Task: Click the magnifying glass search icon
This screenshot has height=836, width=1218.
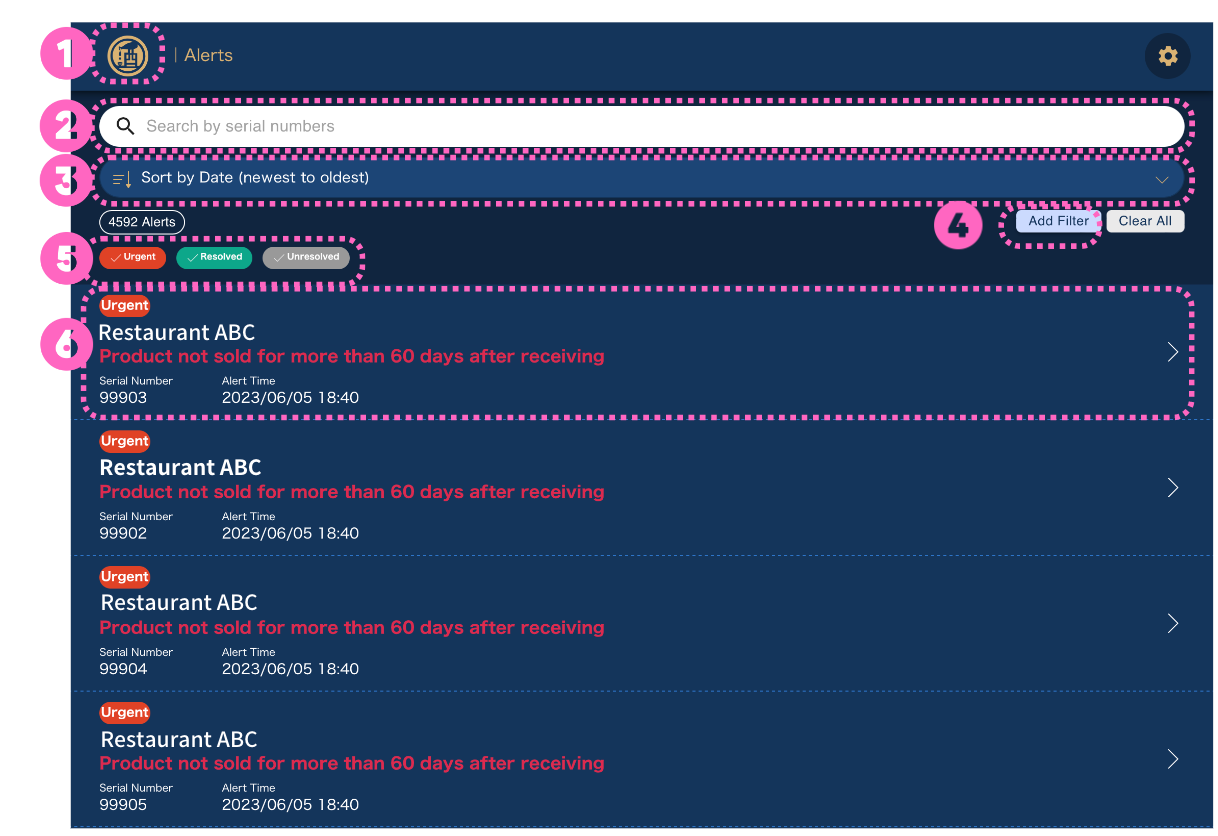Action: coord(125,126)
